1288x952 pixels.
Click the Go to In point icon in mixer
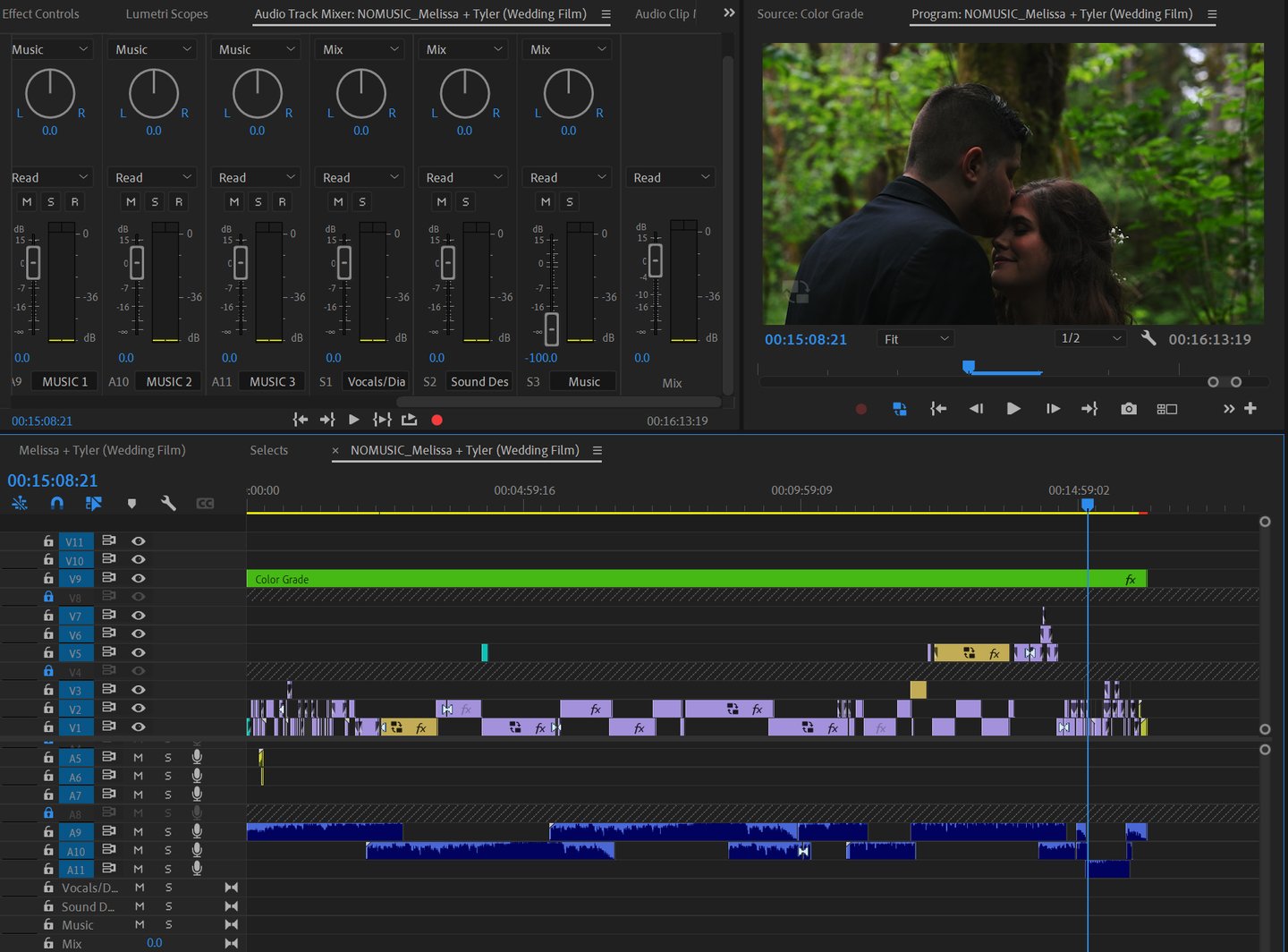(x=301, y=420)
